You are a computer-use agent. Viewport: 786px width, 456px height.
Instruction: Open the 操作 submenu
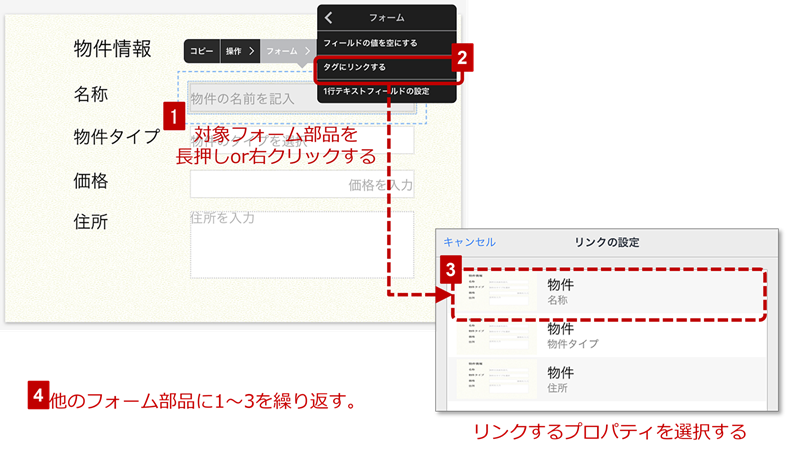point(240,51)
